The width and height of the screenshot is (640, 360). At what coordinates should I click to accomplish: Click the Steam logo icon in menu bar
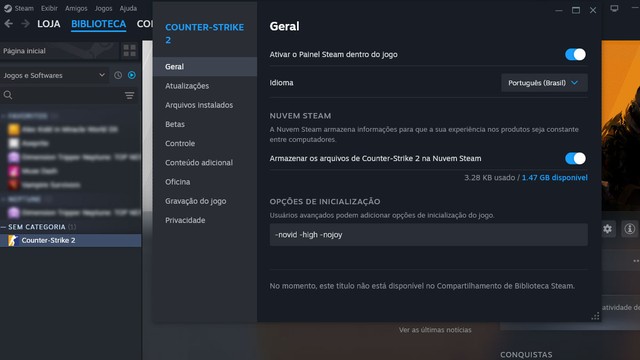pos(8,8)
